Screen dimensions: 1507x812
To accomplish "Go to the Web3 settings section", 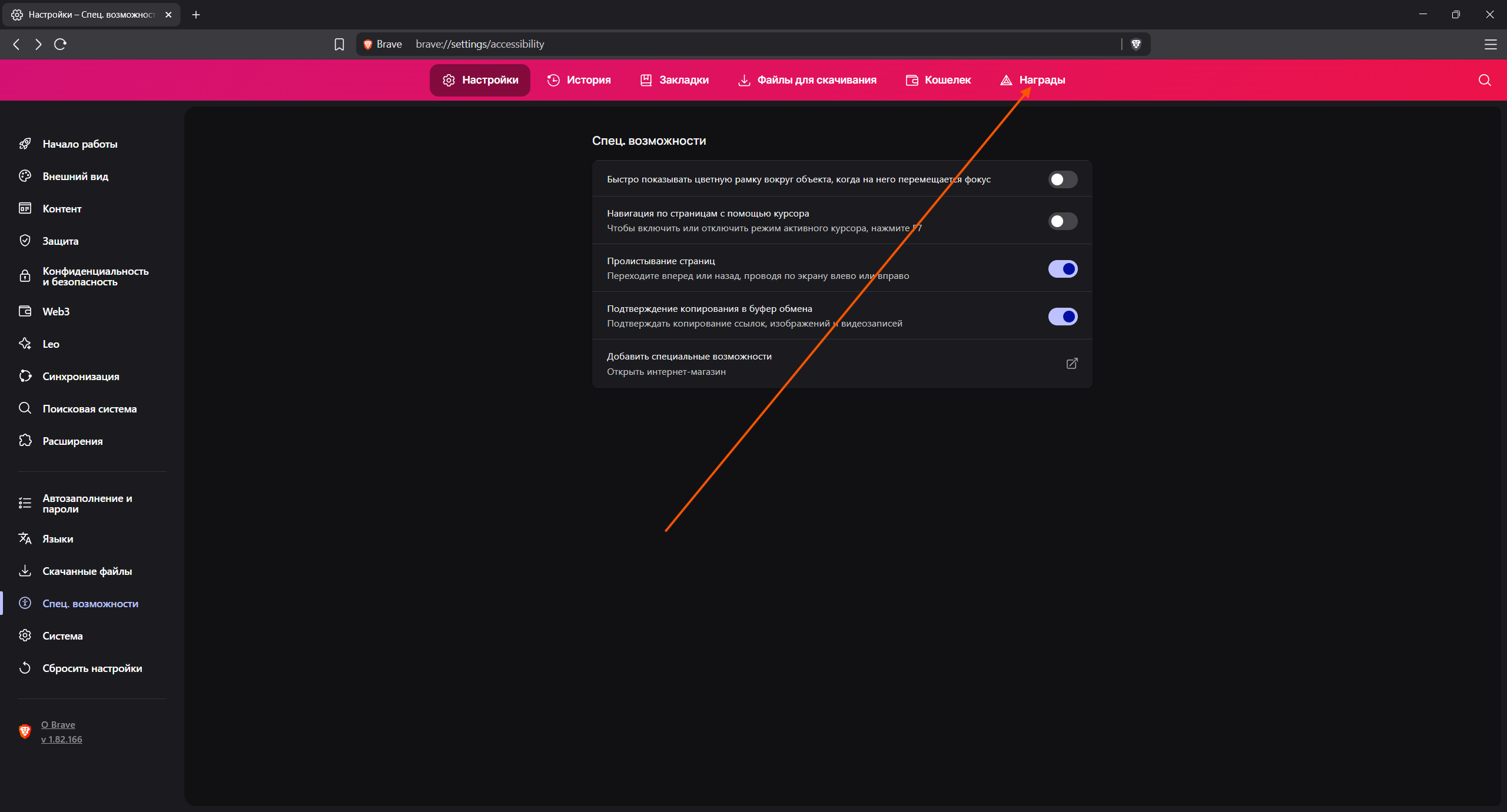I will click(56, 312).
